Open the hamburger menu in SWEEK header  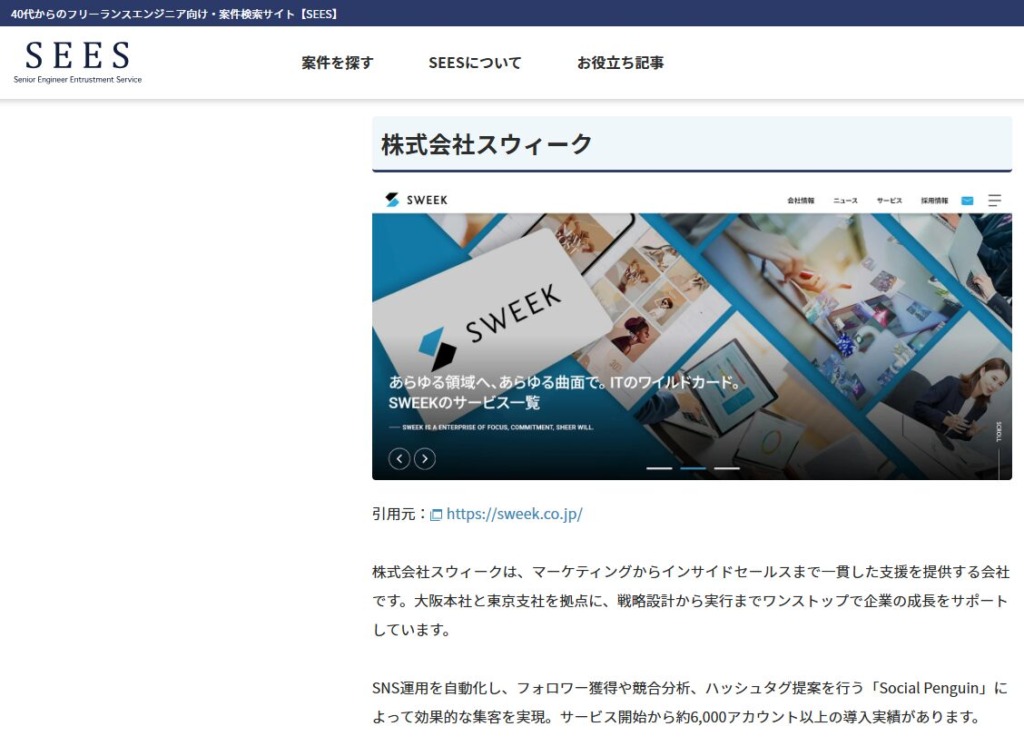(x=994, y=200)
